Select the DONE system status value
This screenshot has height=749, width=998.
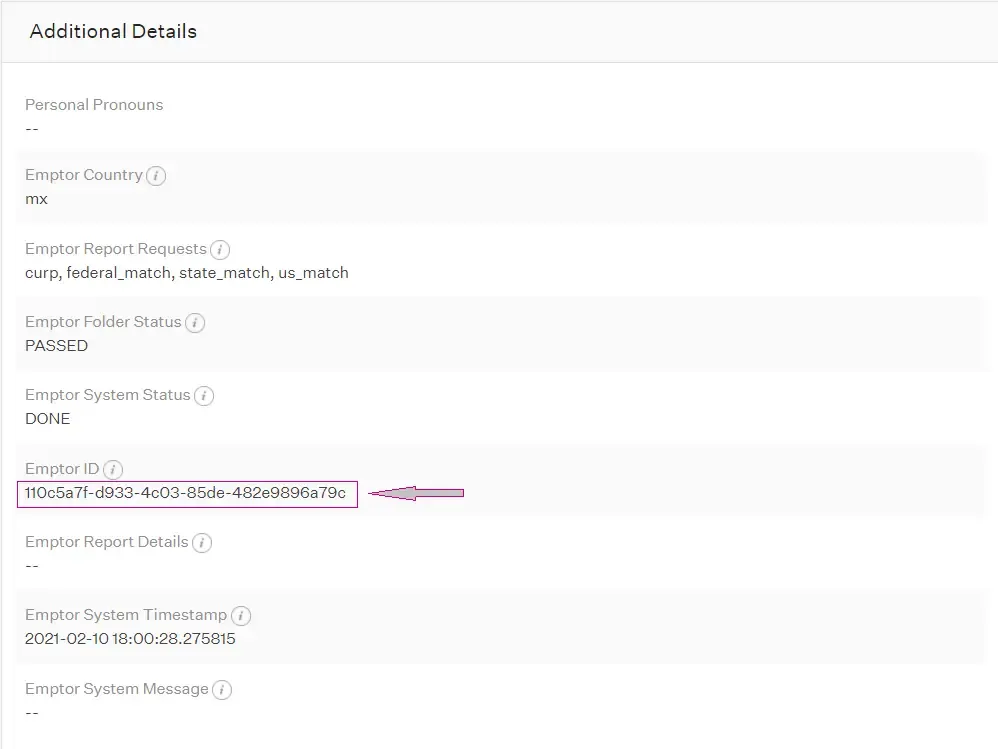(x=47, y=418)
